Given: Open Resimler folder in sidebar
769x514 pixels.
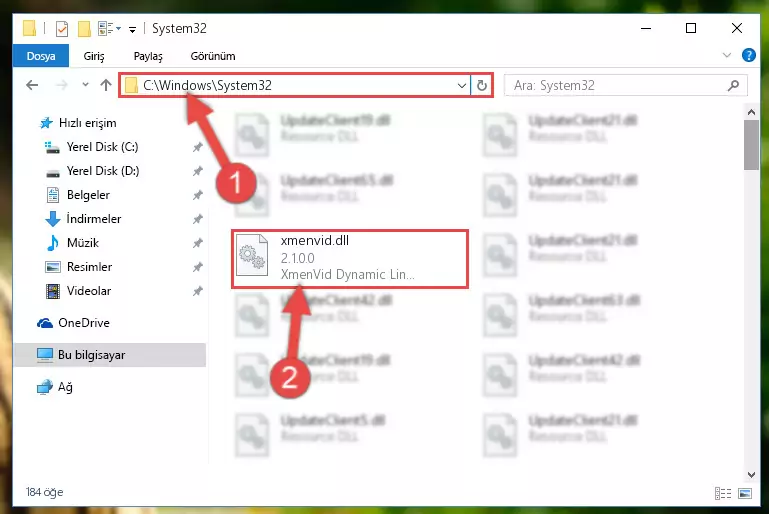Looking at the screenshot, I should (89, 267).
